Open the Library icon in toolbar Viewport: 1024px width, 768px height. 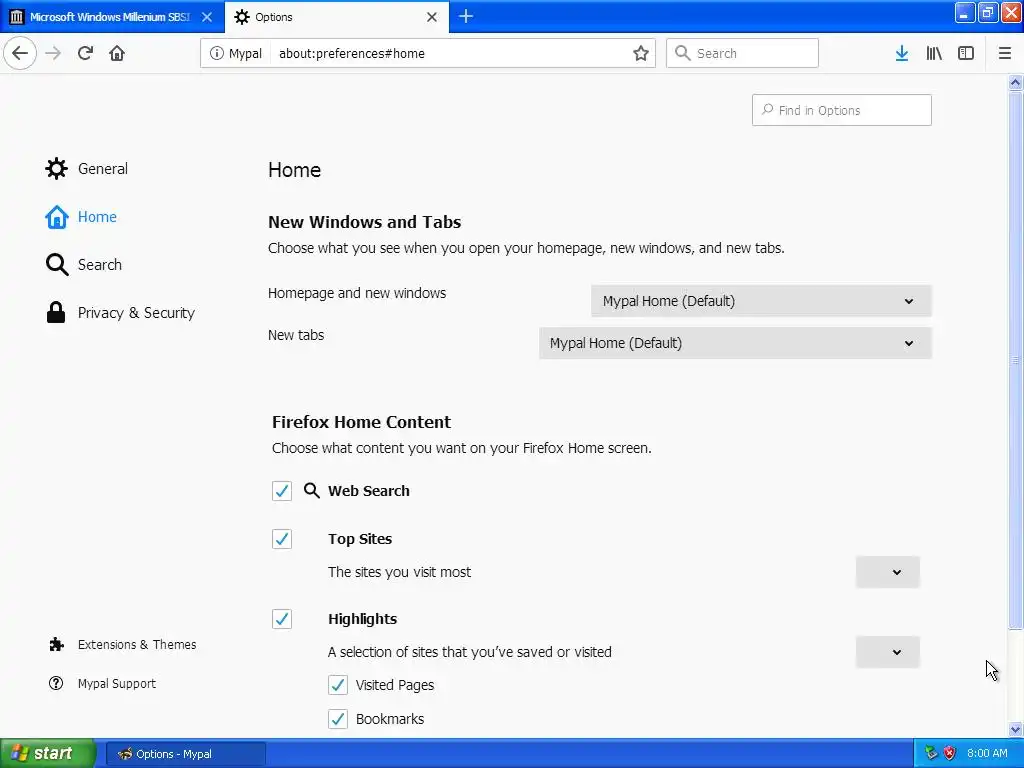pos(934,53)
